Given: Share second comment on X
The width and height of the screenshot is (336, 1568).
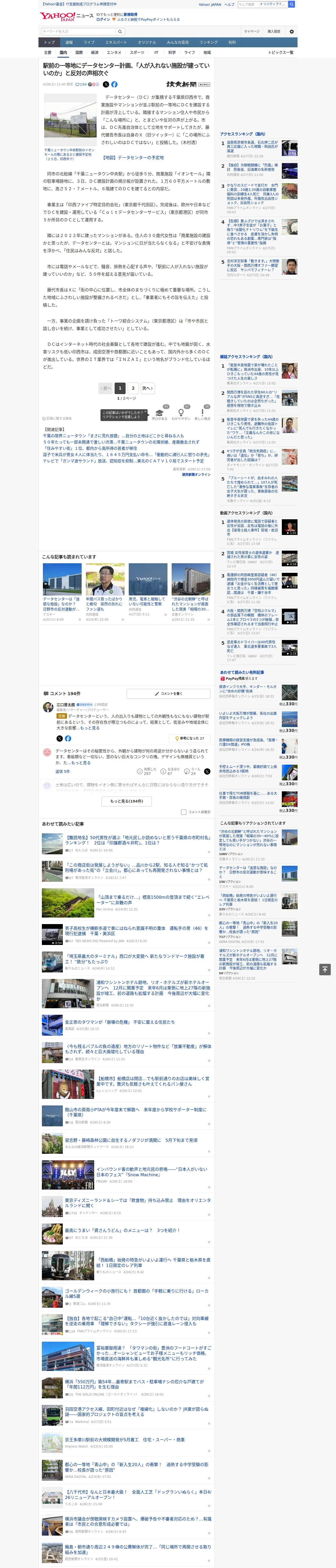Looking at the screenshot, I should coord(207,771).
